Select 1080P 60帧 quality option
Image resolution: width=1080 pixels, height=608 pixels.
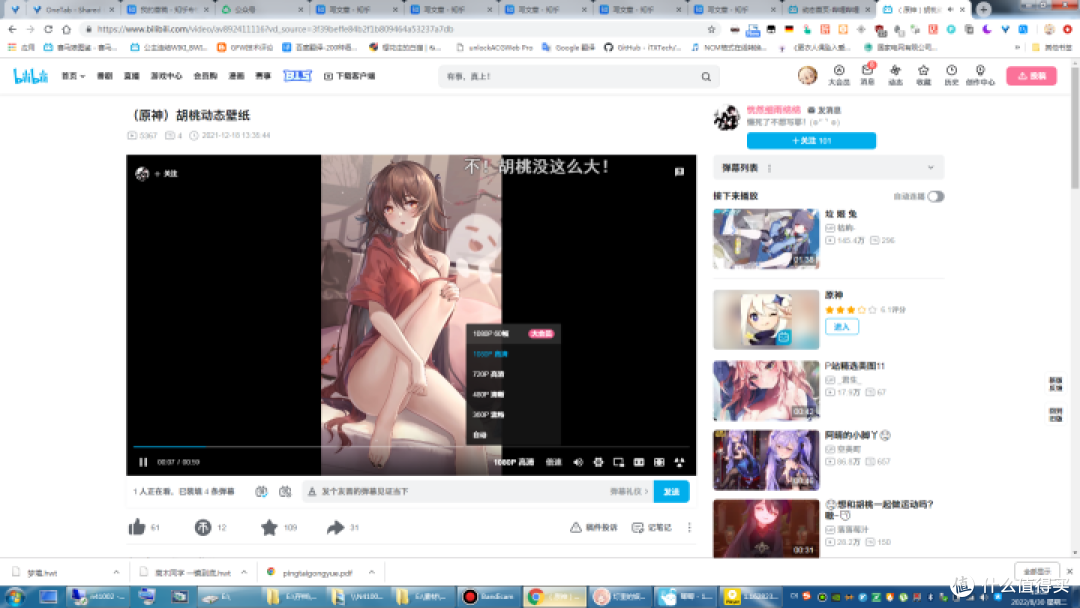click(x=513, y=333)
